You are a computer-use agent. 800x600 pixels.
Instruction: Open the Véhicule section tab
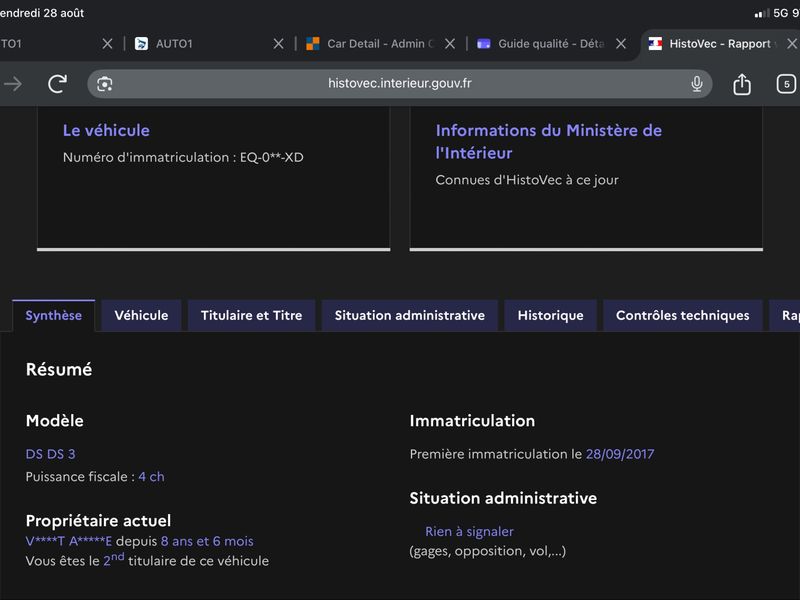point(141,315)
